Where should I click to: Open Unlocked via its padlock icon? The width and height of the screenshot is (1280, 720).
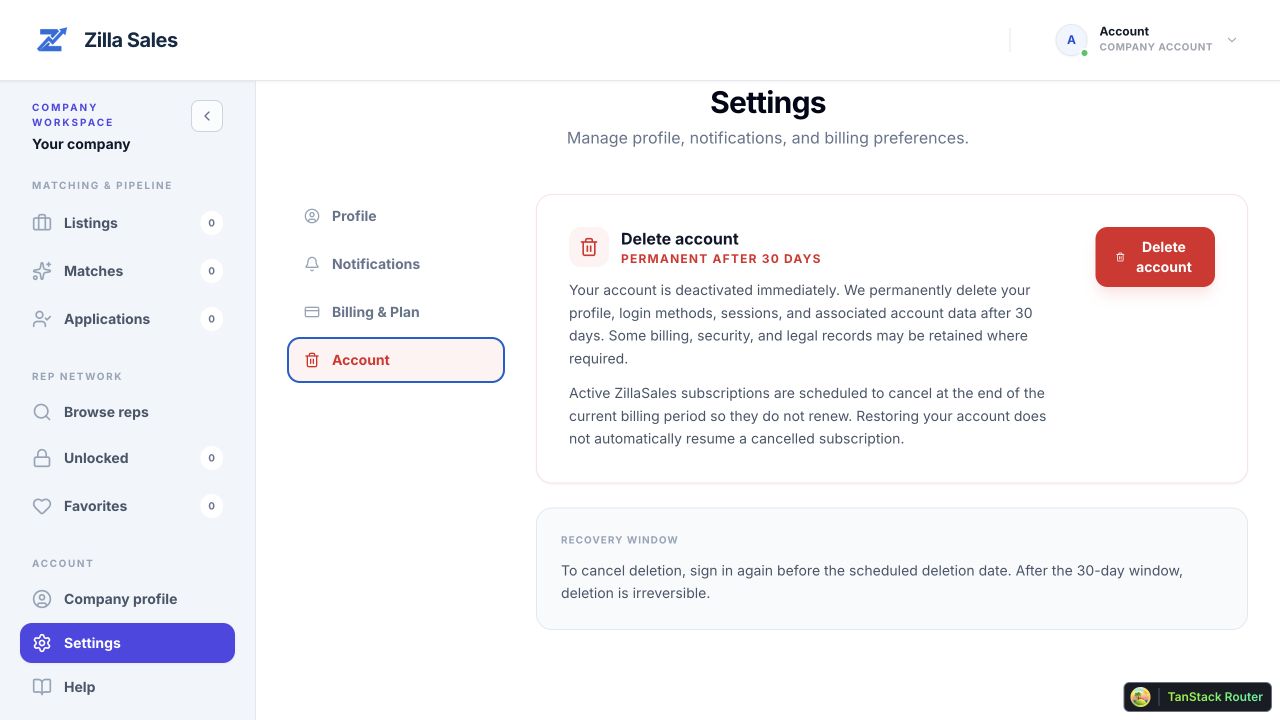pos(42,458)
